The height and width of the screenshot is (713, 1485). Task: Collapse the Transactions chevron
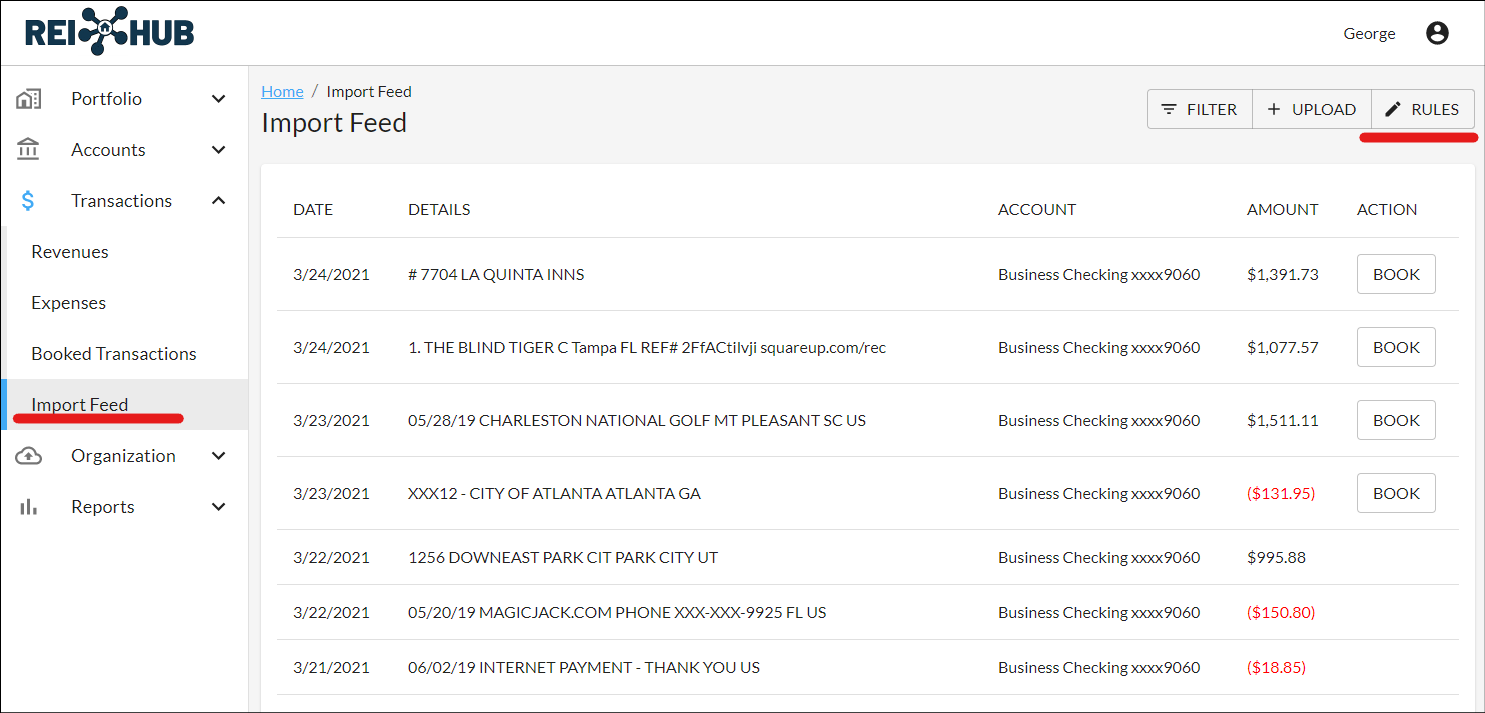(219, 201)
